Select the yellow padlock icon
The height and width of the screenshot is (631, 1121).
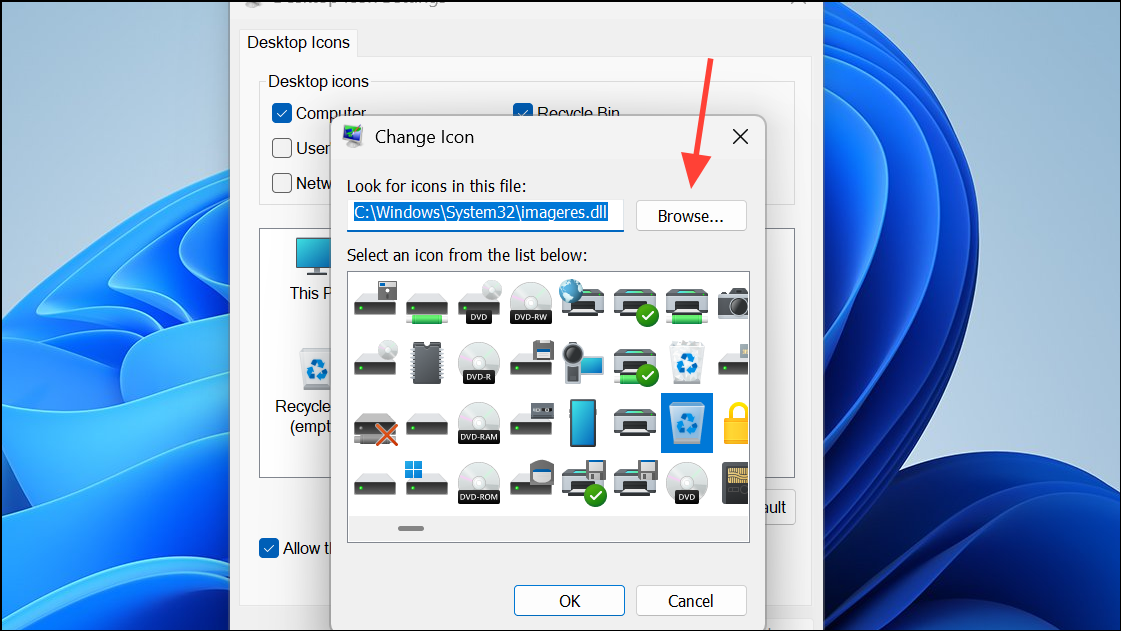[x=735, y=423]
